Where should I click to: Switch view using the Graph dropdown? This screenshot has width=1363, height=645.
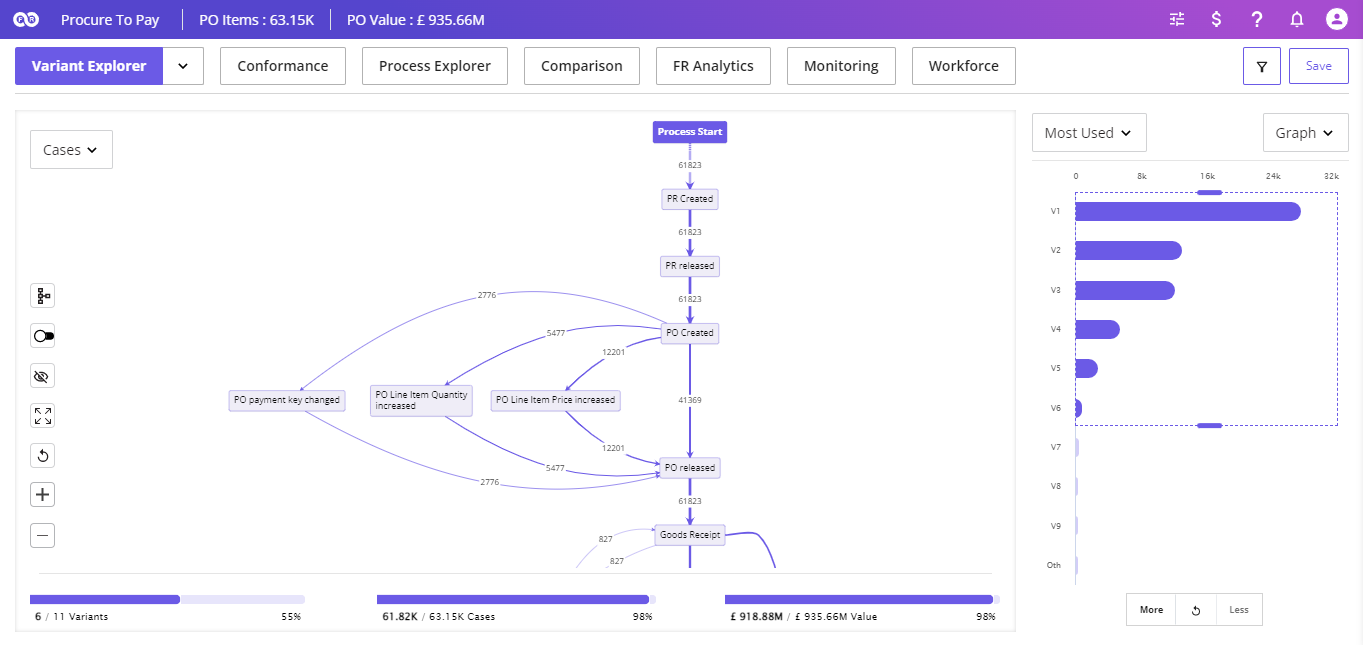pyautogui.click(x=1305, y=132)
